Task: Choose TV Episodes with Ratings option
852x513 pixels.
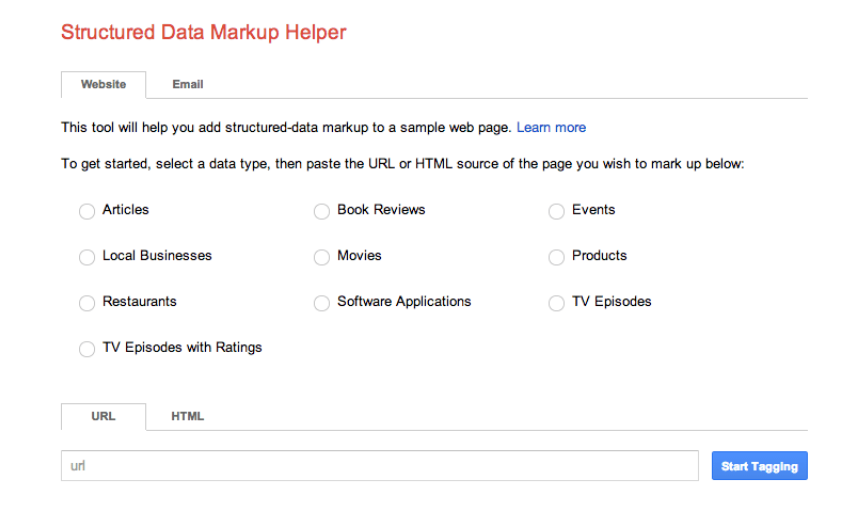Action: coord(87,348)
